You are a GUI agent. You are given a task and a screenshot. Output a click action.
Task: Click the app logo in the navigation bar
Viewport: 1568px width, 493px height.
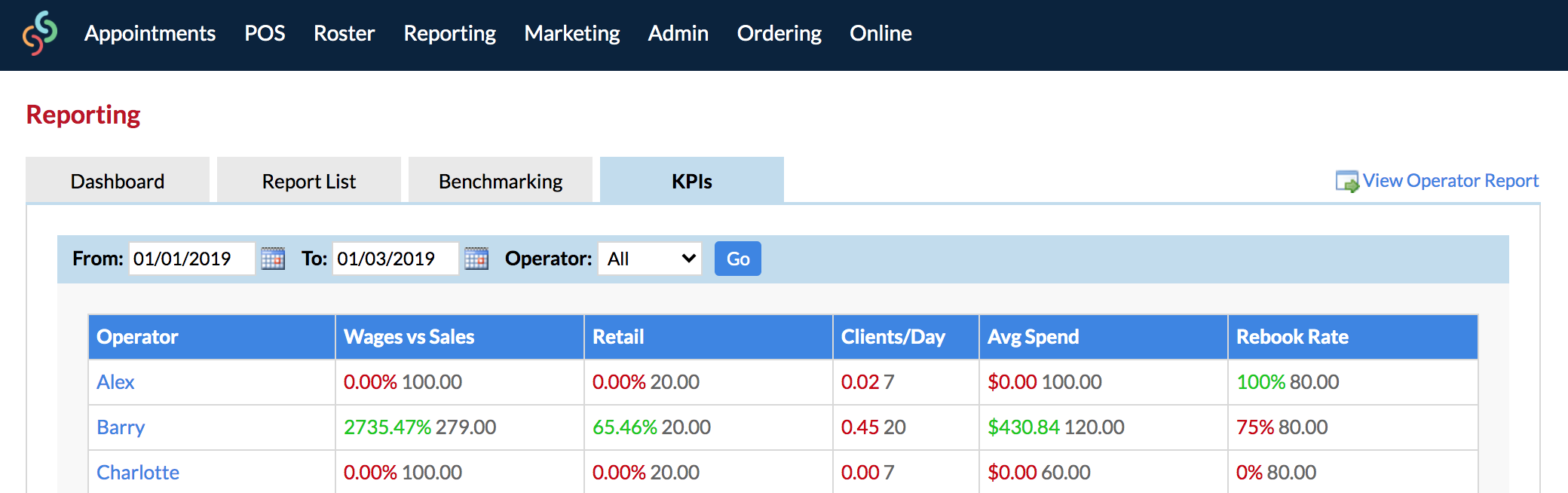click(x=40, y=33)
